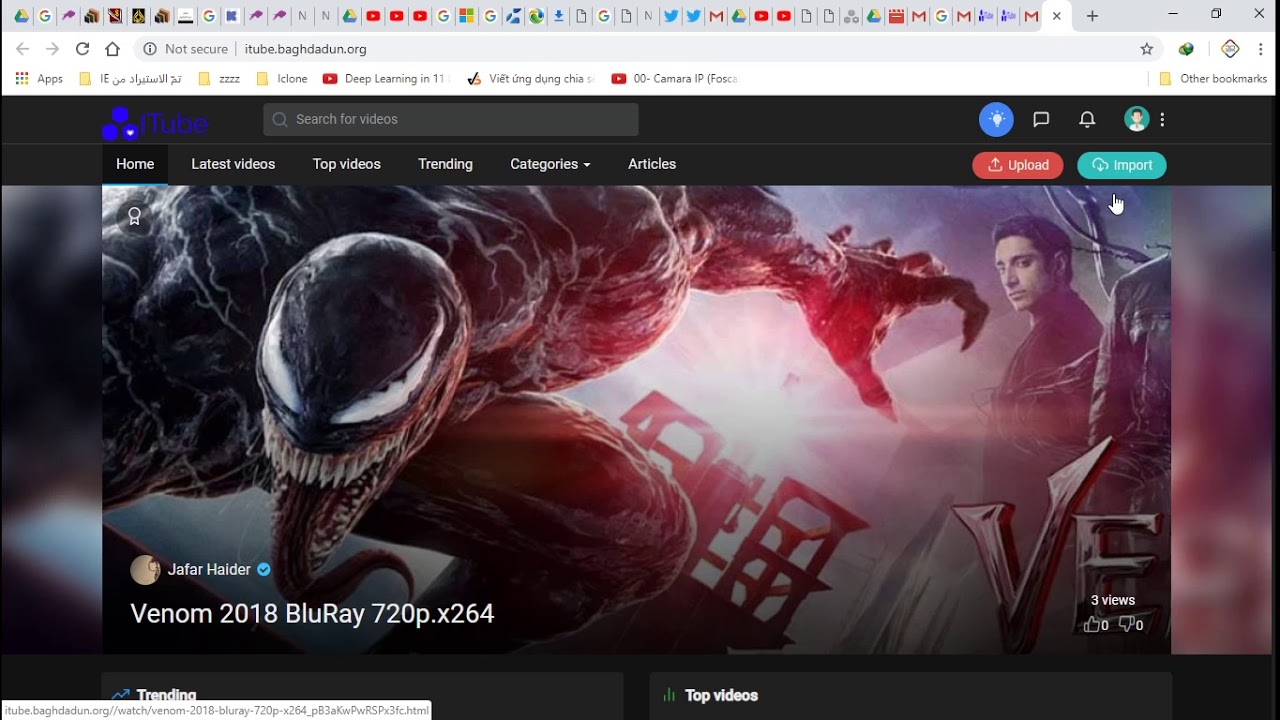This screenshot has width=1280, height=720.
Task: Click the iTube logo
Action: [155, 123]
